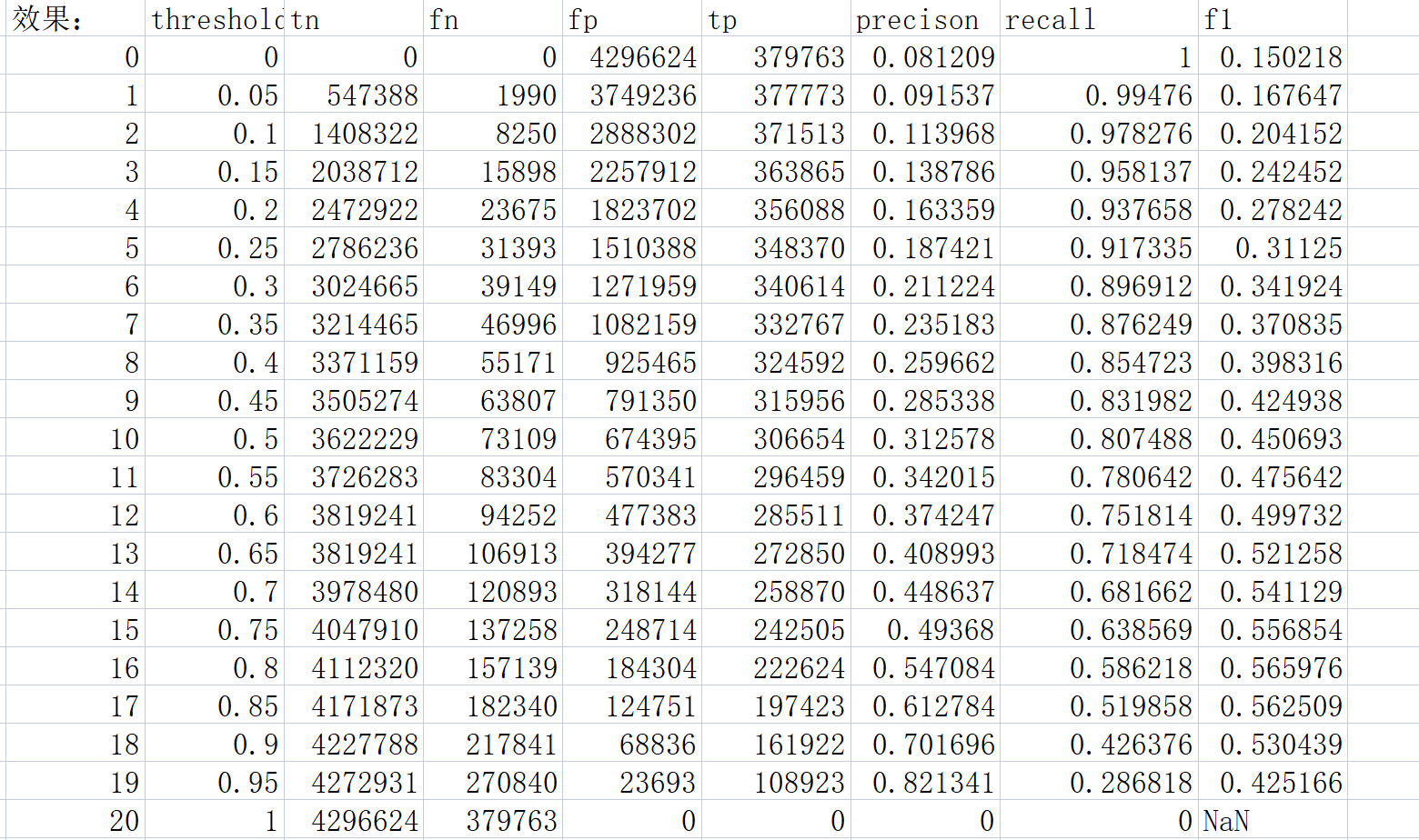Screen dimensions: 1419x840
Task: Click the fn column header
Action: 493,19
